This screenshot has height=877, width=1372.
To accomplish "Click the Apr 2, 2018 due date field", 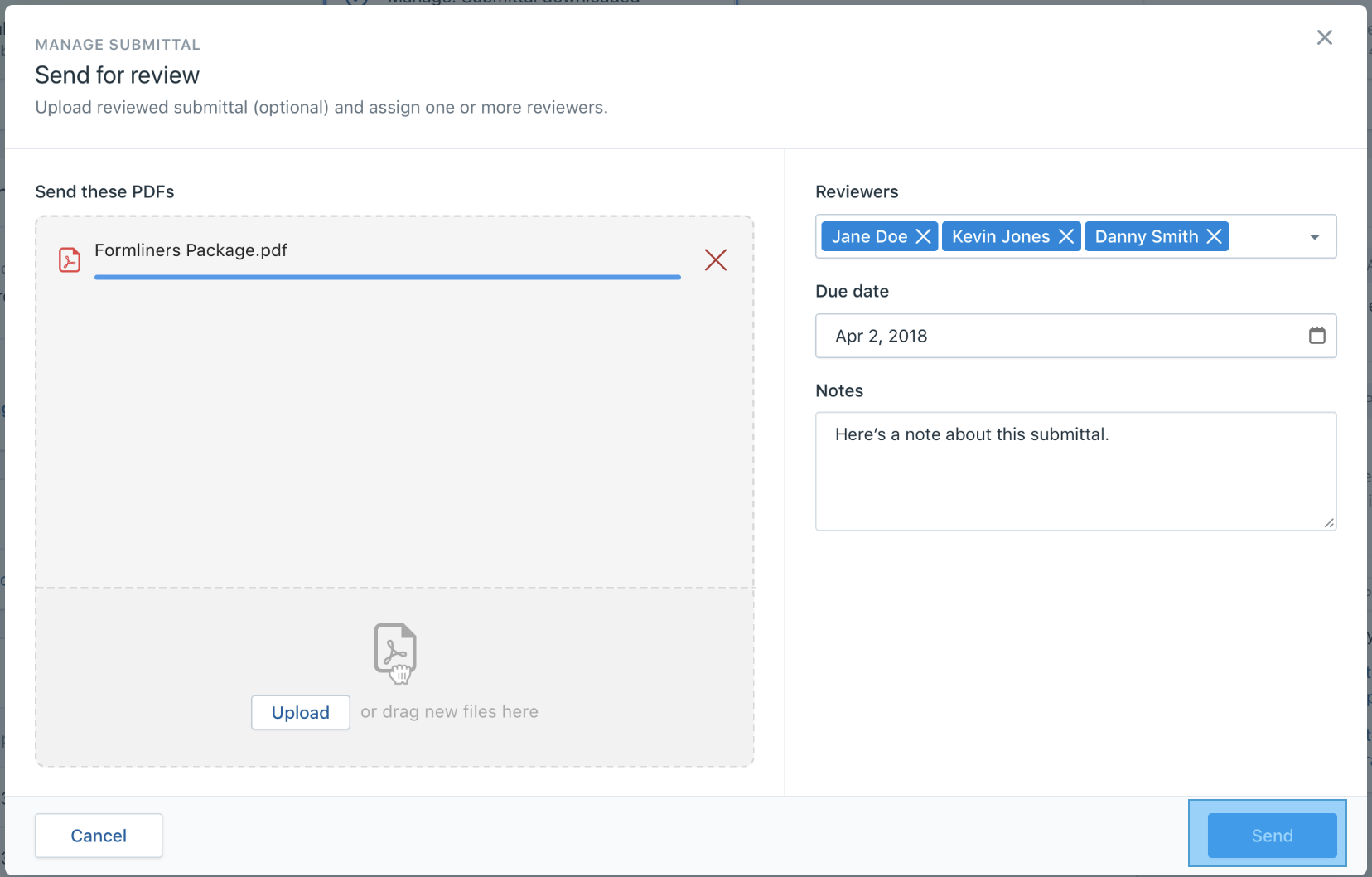I will tap(1075, 336).
